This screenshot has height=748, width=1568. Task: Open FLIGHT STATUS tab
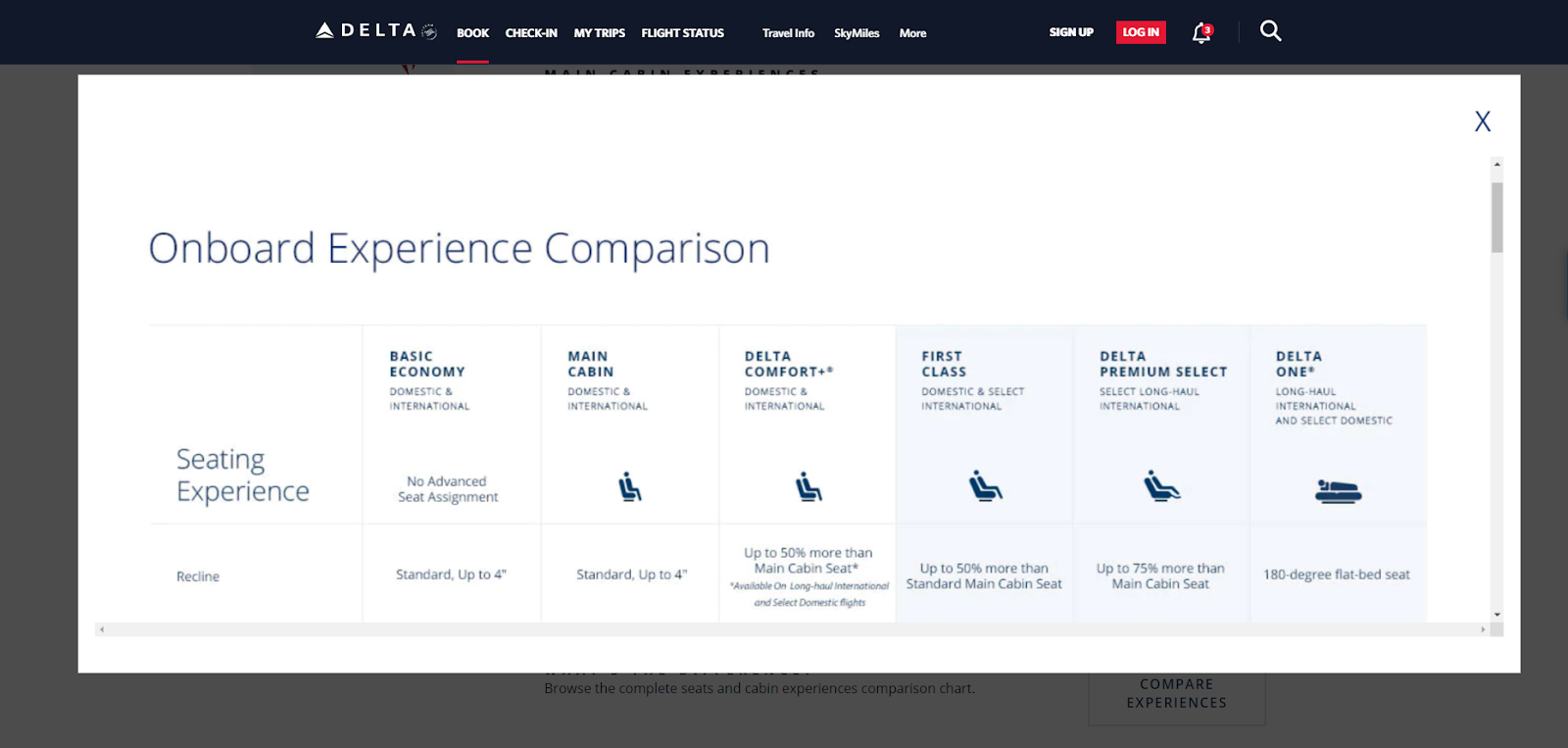tap(683, 33)
